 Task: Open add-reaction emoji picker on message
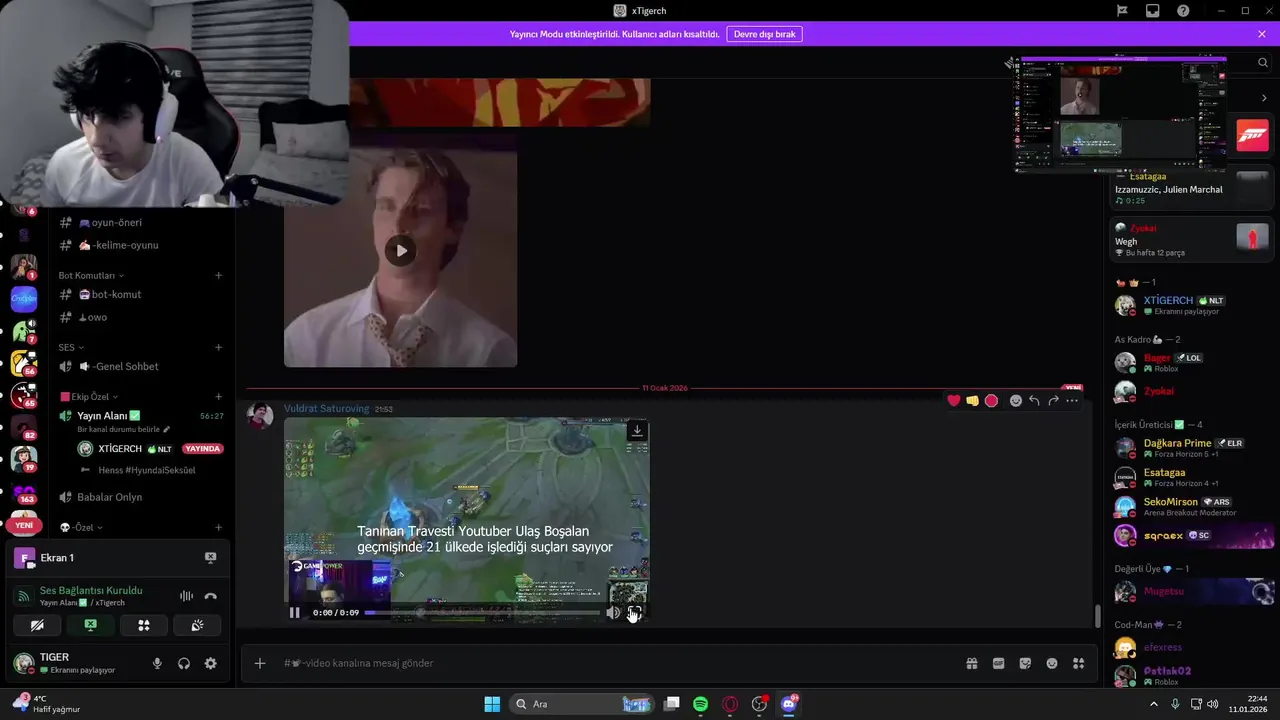click(x=1016, y=401)
